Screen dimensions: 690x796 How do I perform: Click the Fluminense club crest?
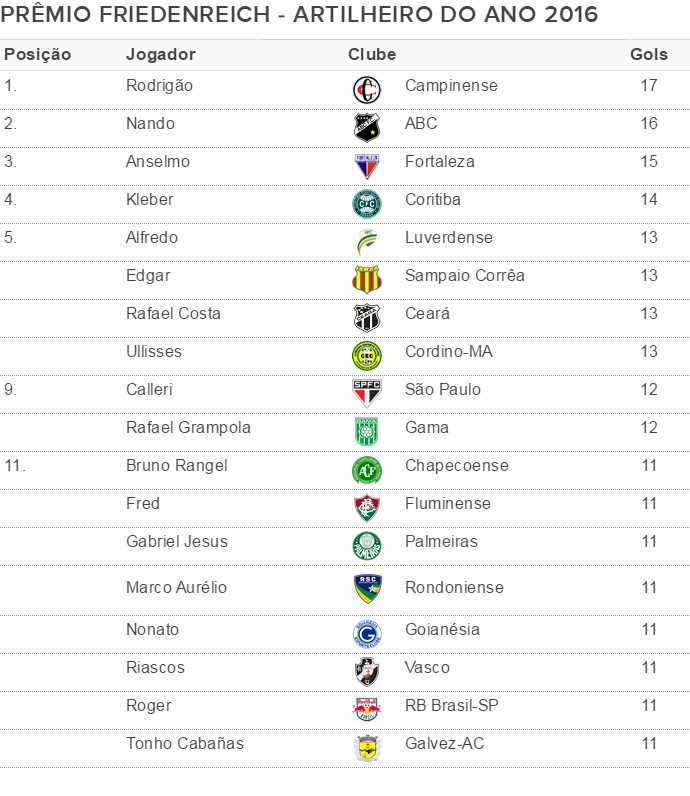click(367, 507)
